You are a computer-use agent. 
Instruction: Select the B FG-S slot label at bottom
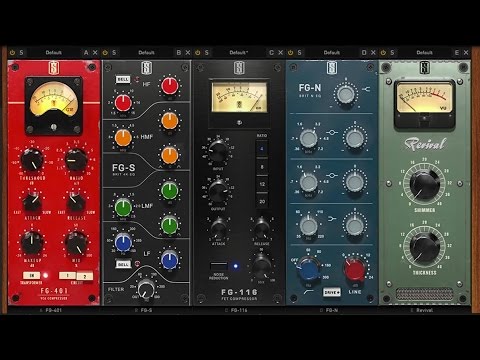(144, 310)
